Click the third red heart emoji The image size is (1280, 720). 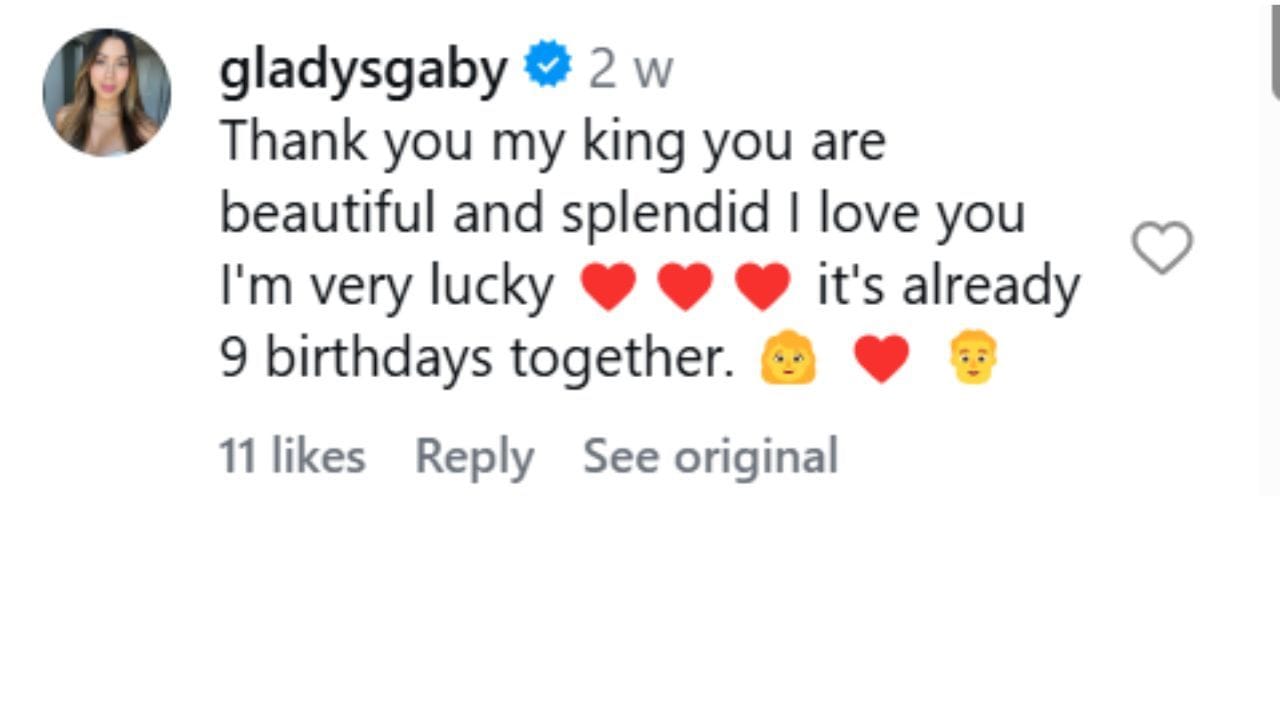click(762, 285)
